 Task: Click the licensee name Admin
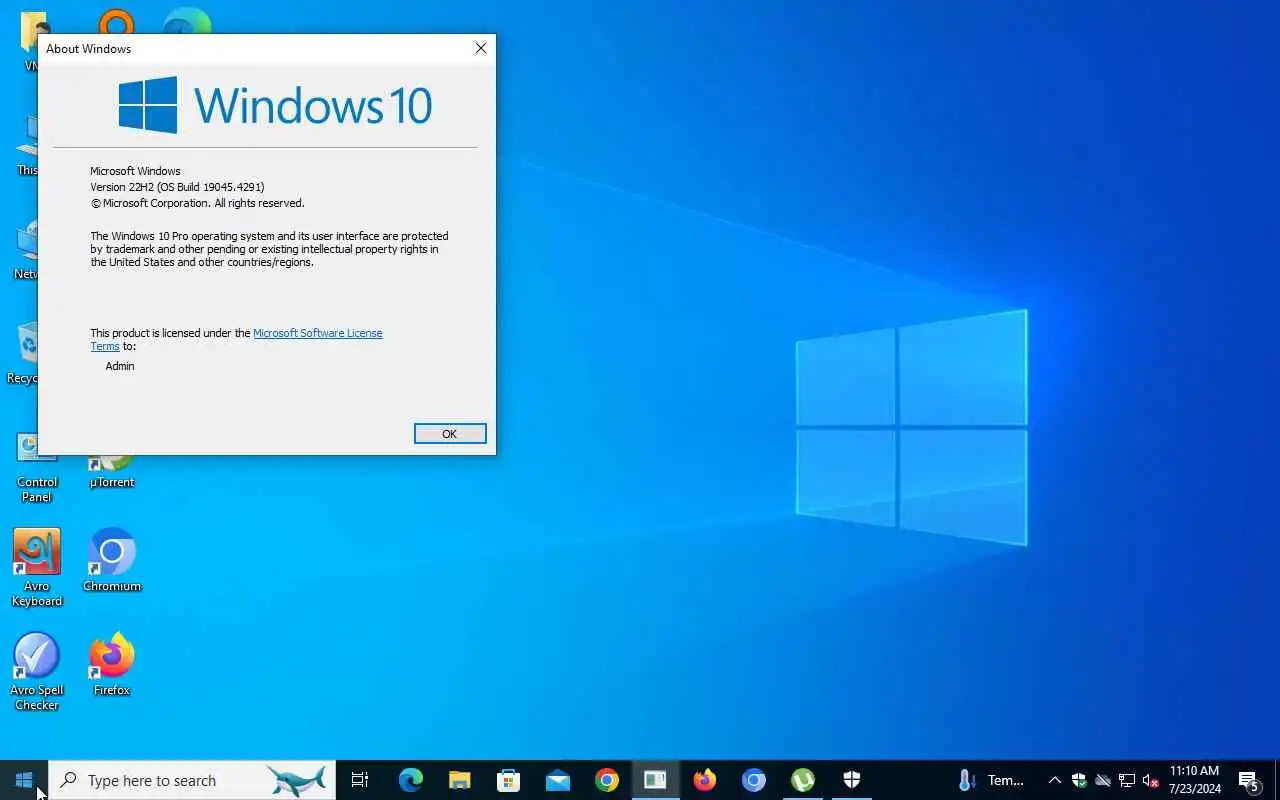click(120, 366)
